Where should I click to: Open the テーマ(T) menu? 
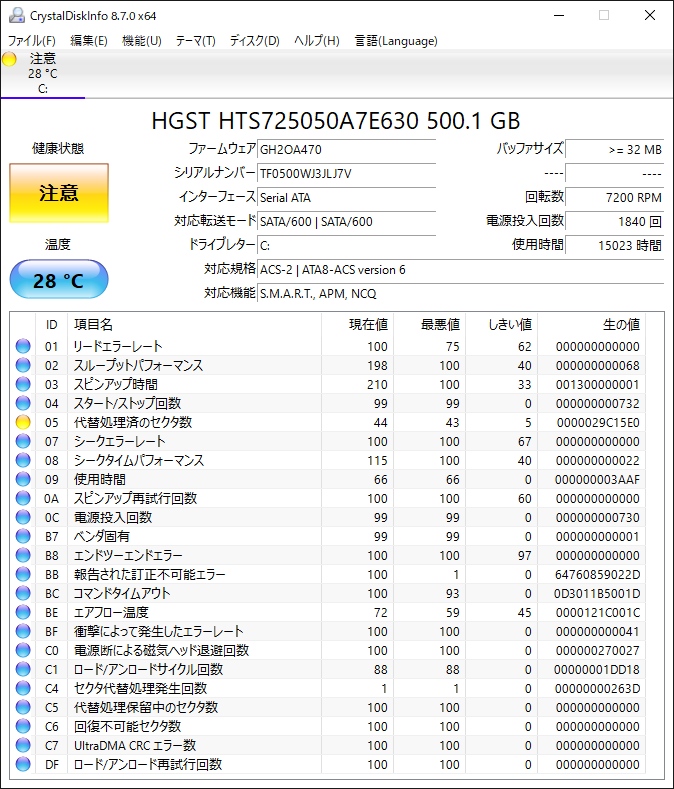click(x=195, y=41)
